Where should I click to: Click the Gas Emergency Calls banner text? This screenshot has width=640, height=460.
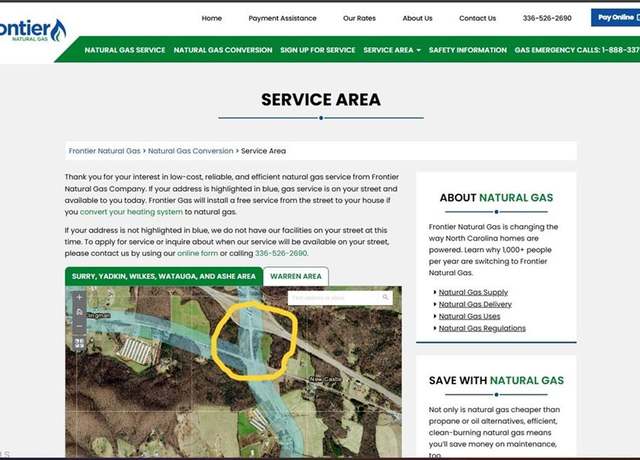pos(577,50)
